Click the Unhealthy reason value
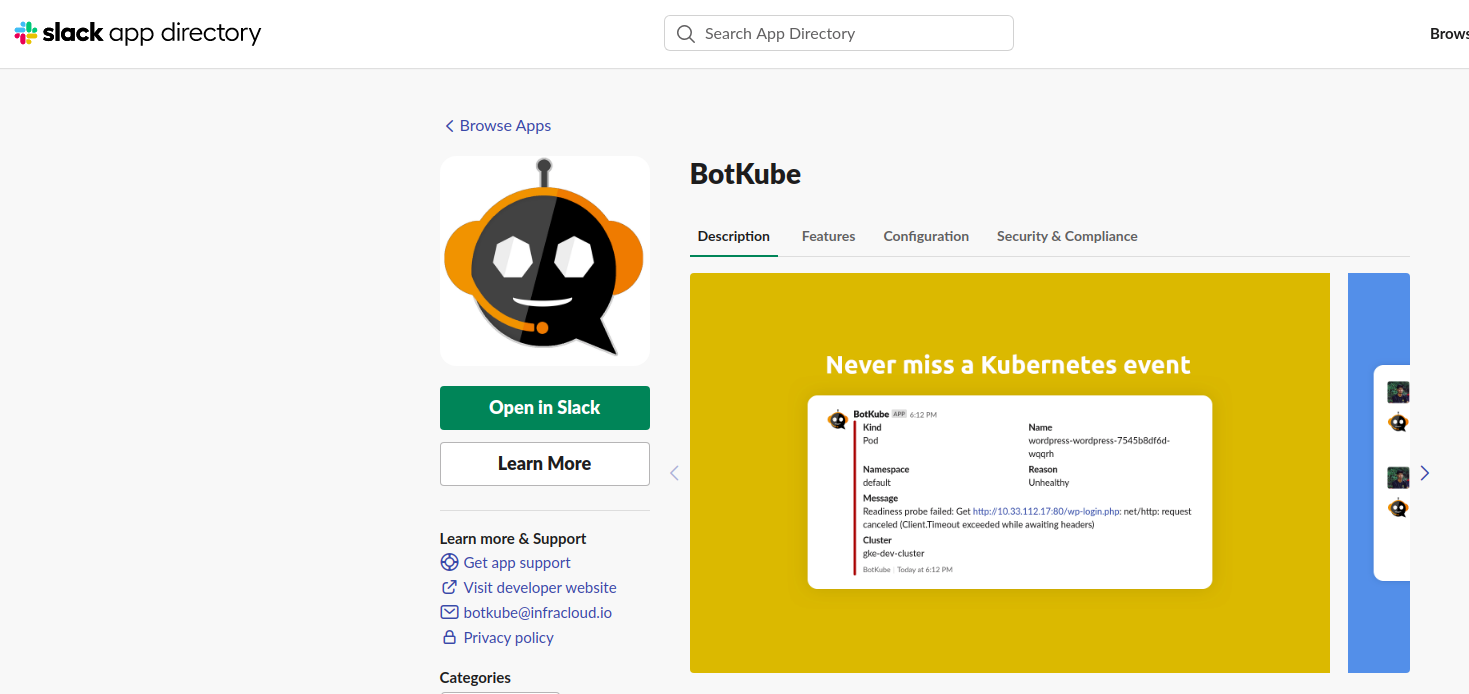This screenshot has height=694, width=1469. [1049, 482]
